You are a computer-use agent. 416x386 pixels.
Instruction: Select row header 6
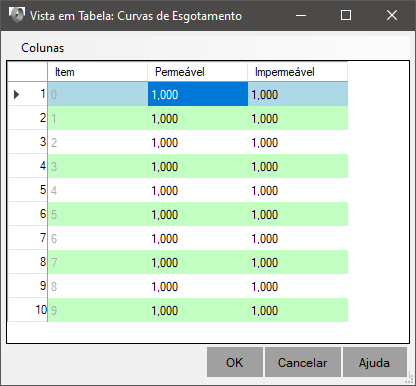(28, 214)
